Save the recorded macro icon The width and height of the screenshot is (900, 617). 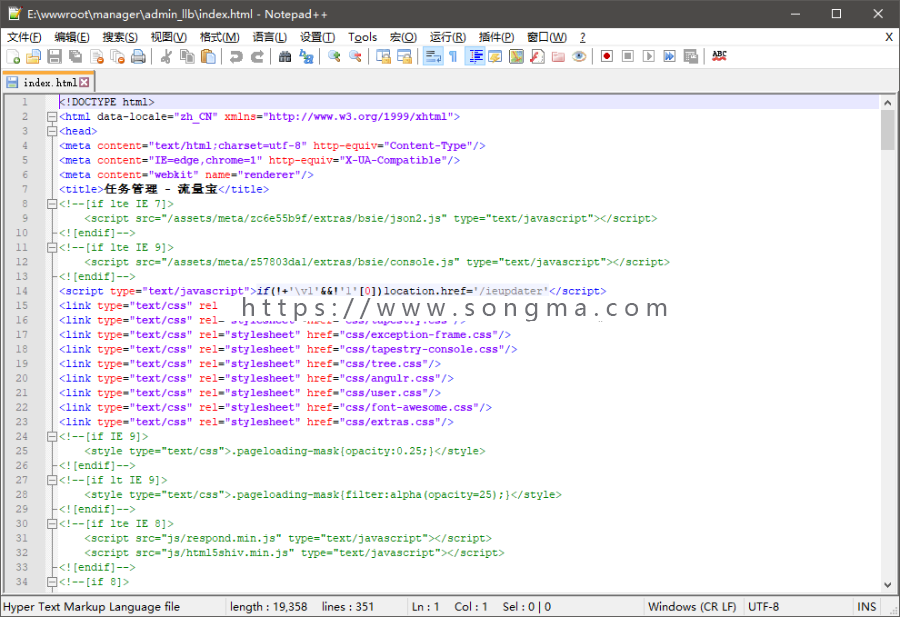tap(691, 56)
